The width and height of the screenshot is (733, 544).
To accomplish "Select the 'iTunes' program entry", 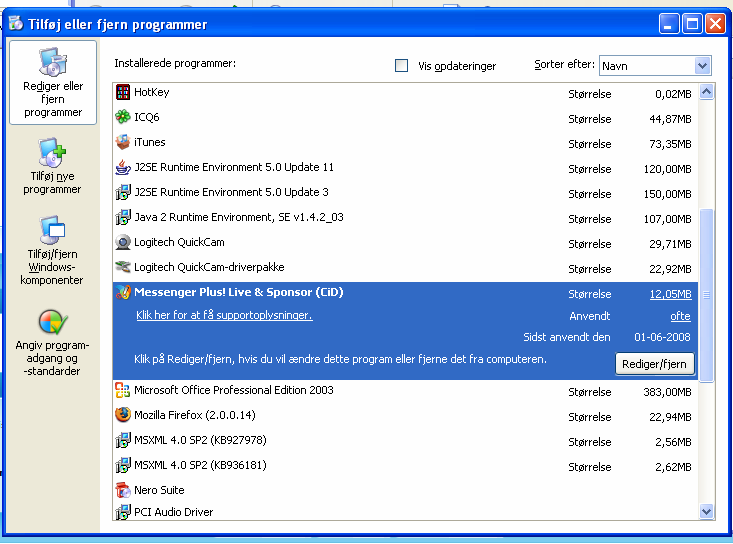I will pos(150,142).
